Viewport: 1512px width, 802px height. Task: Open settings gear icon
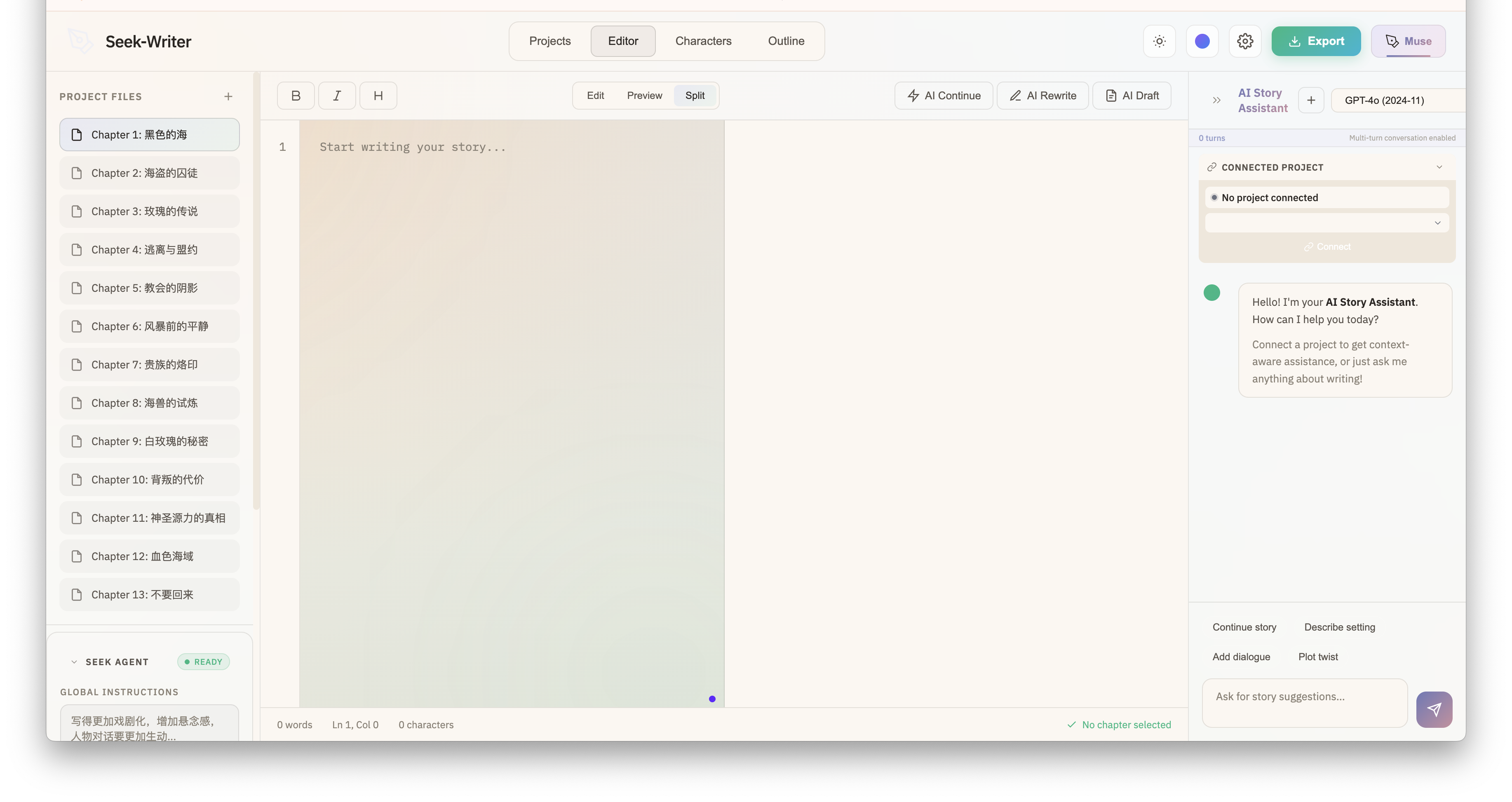1245,41
